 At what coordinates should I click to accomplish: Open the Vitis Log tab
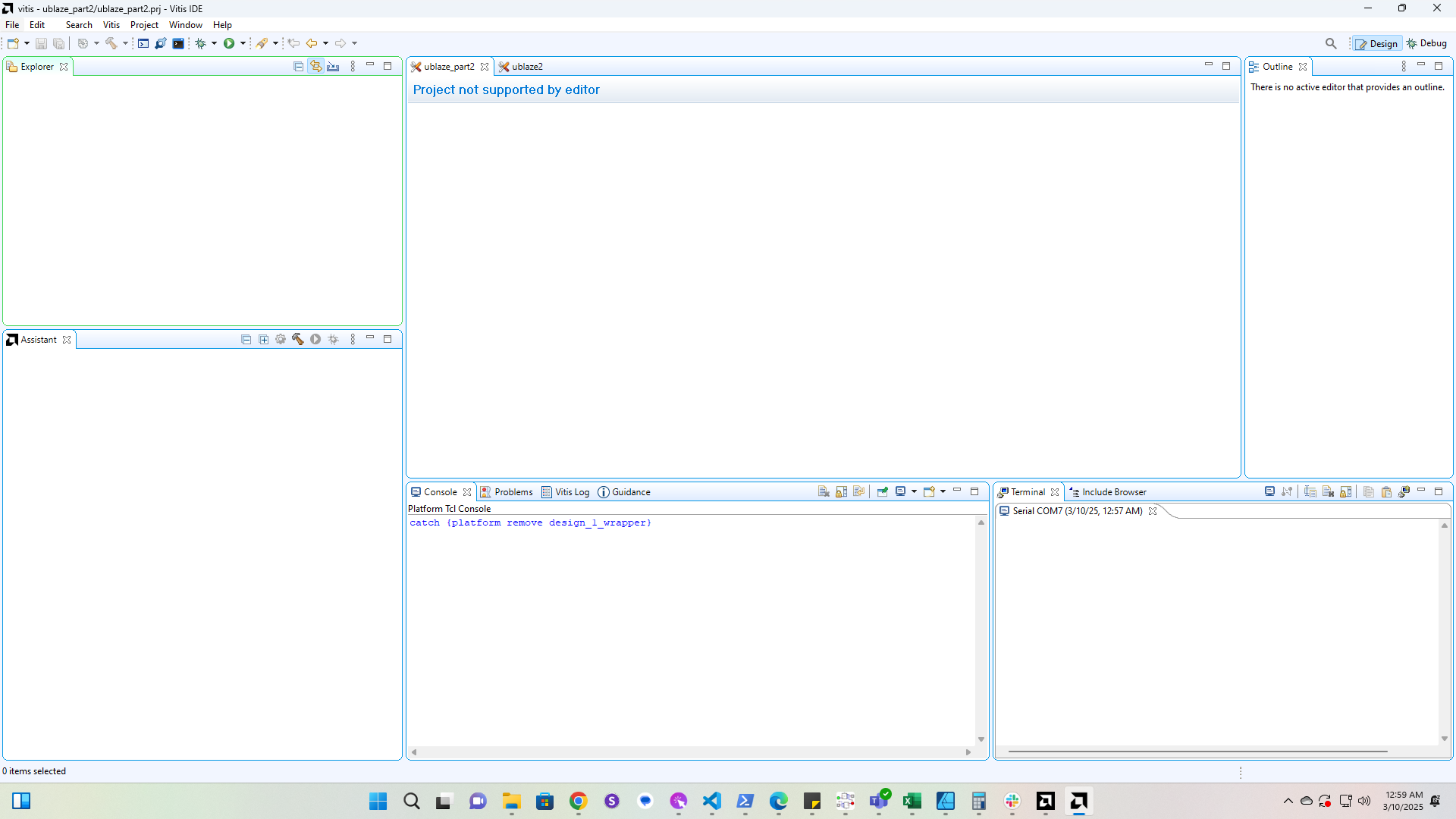(x=571, y=492)
